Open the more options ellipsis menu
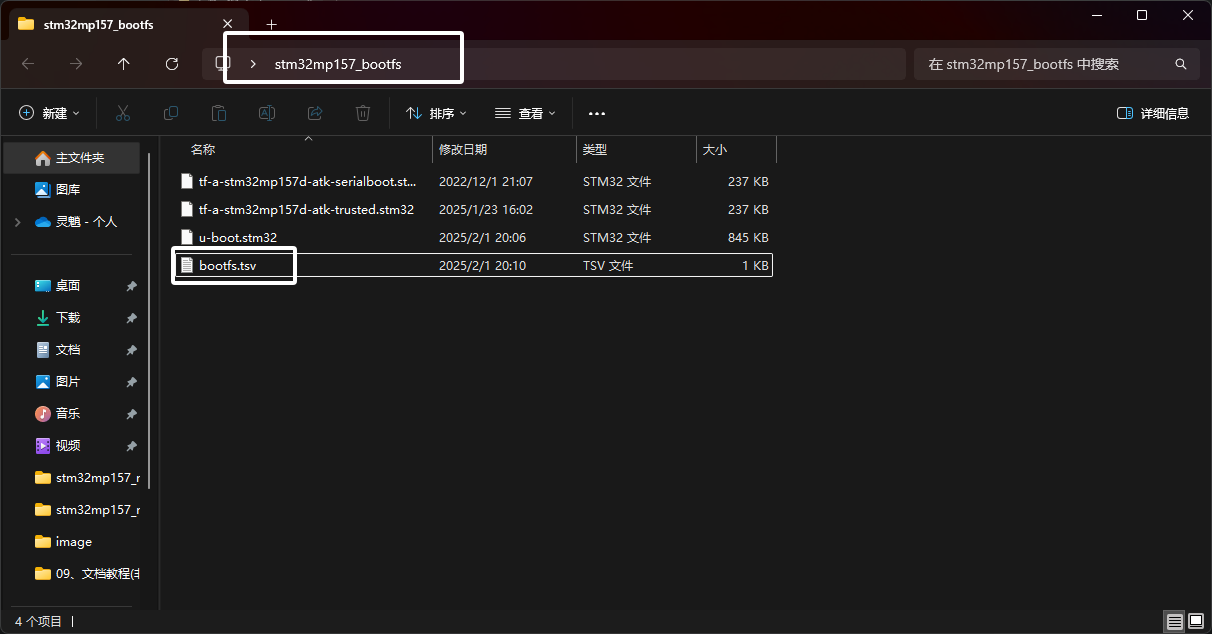The width and height of the screenshot is (1212, 634). (597, 114)
